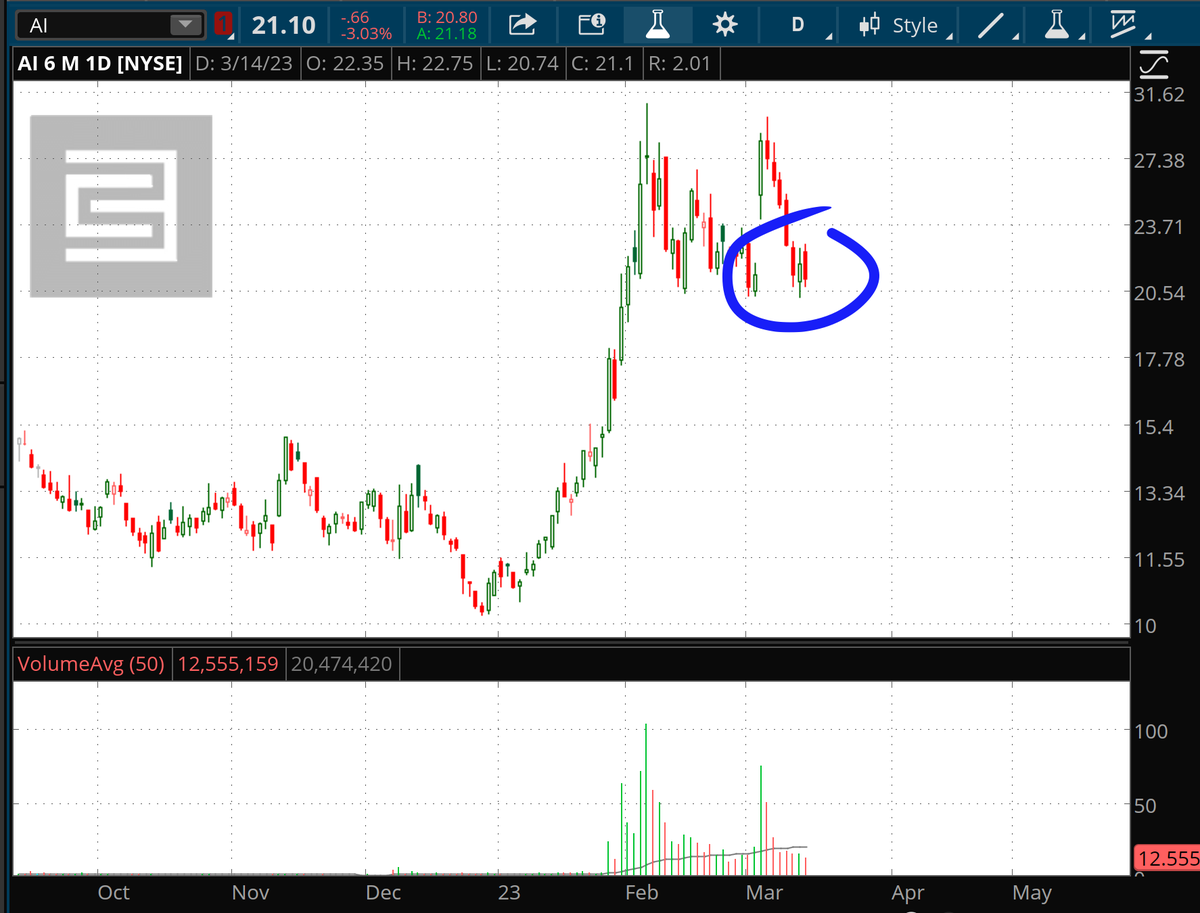Click the 100 volume axis label
The width and height of the screenshot is (1200, 913).
[x=1149, y=731]
